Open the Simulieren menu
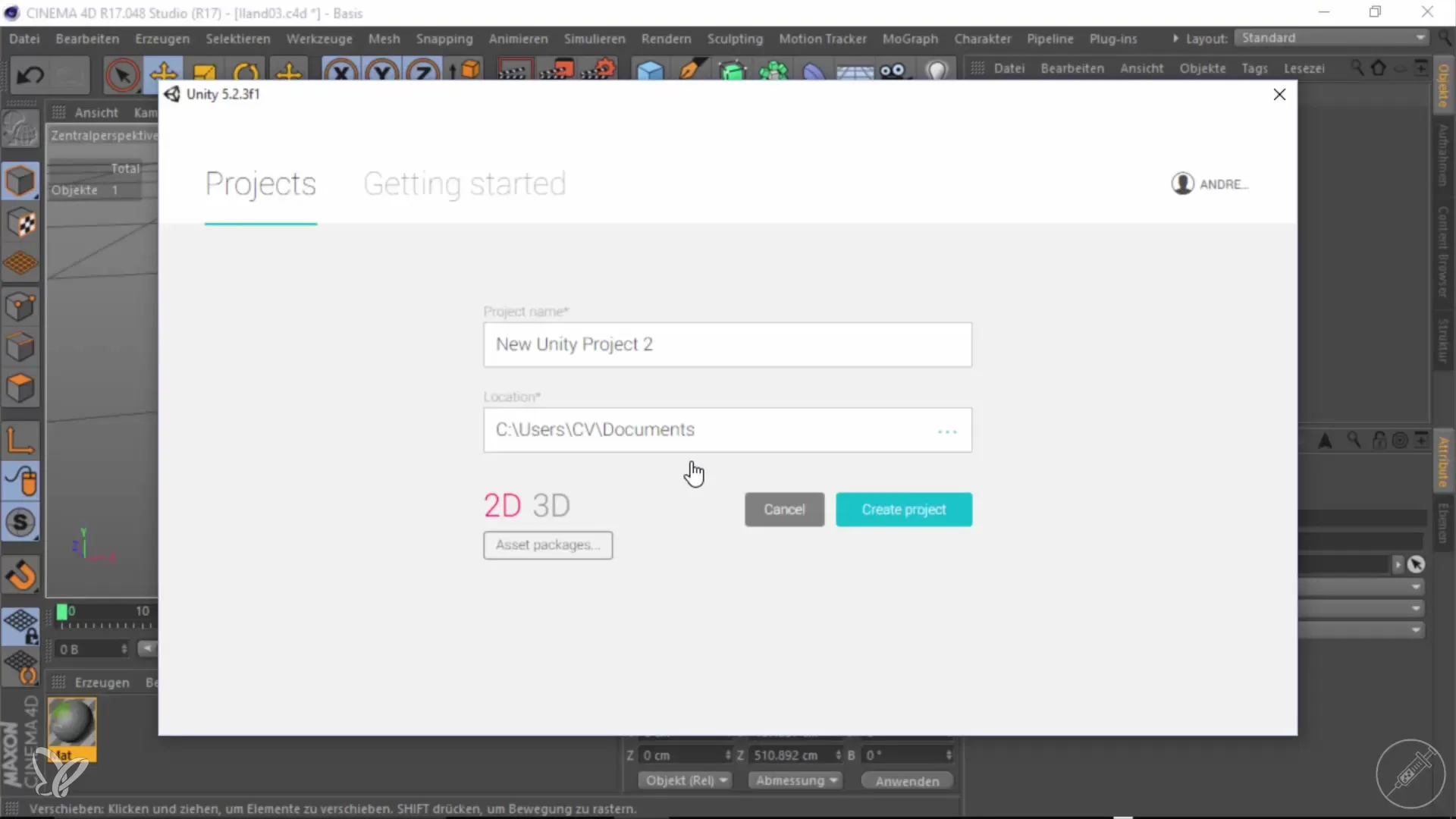The image size is (1456, 819). click(595, 39)
